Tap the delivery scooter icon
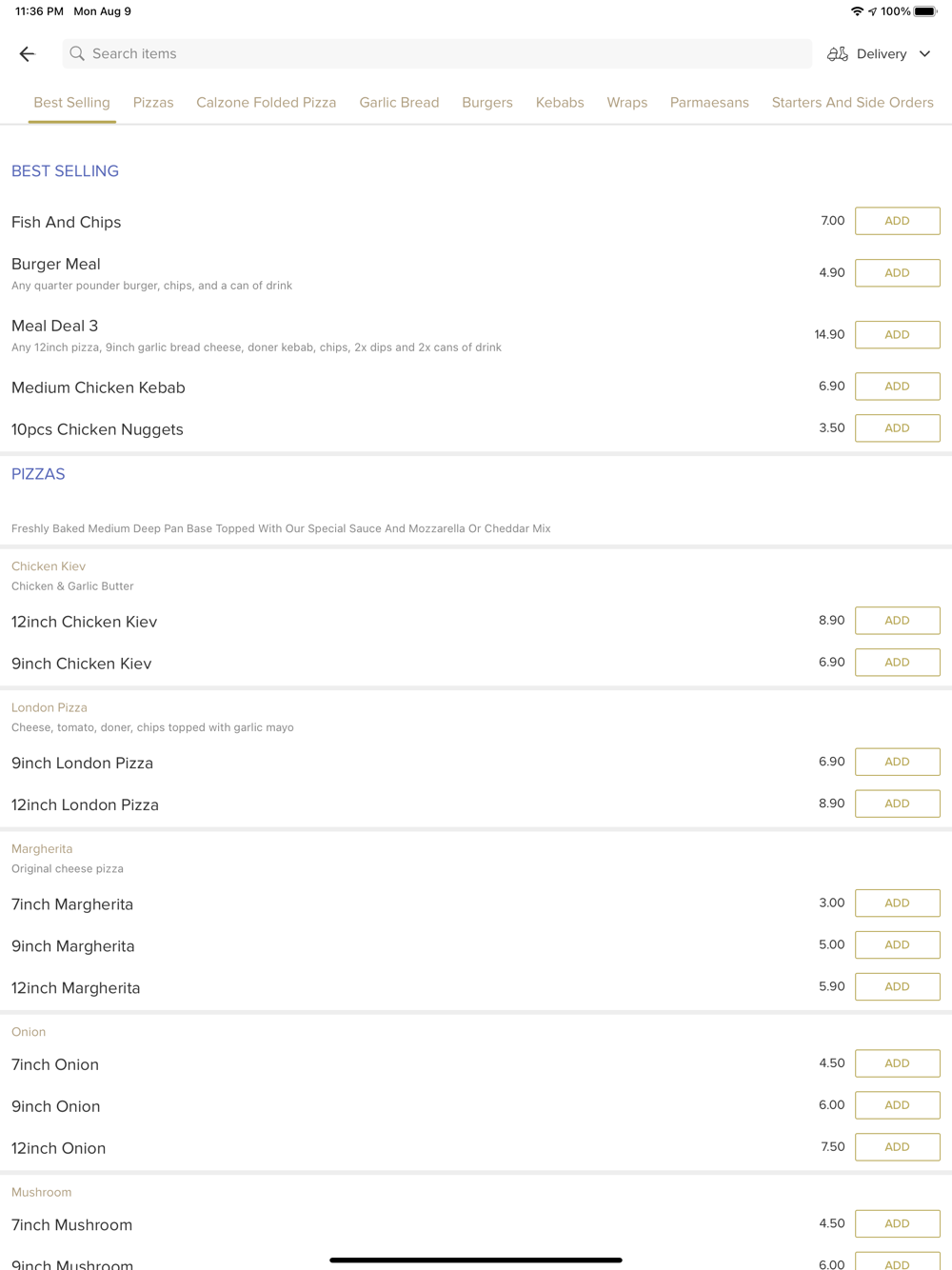The width and height of the screenshot is (952, 1270). (x=838, y=54)
